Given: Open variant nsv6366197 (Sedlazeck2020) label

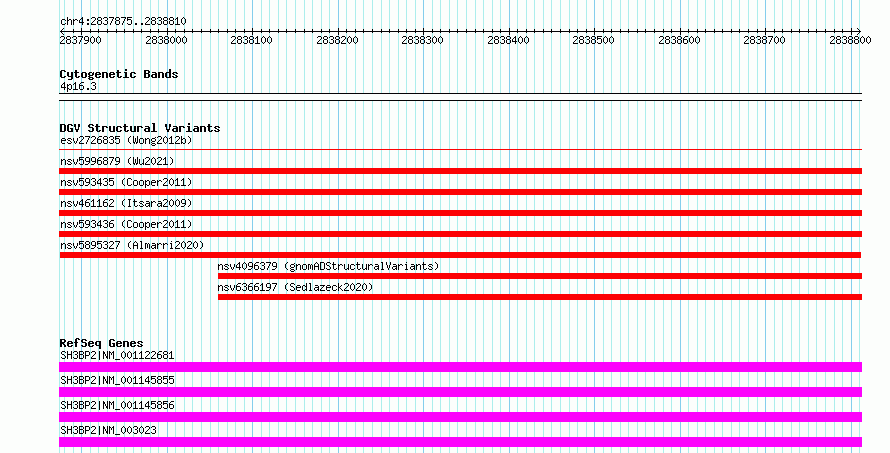Looking at the screenshot, I should 296,287.
